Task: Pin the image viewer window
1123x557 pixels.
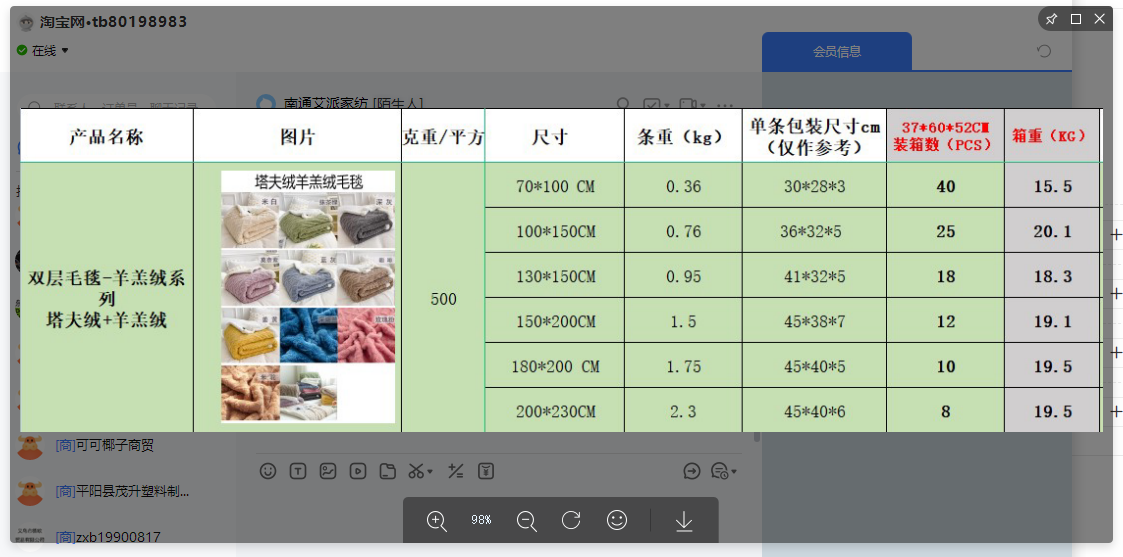Action: click(x=1051, y=19)
